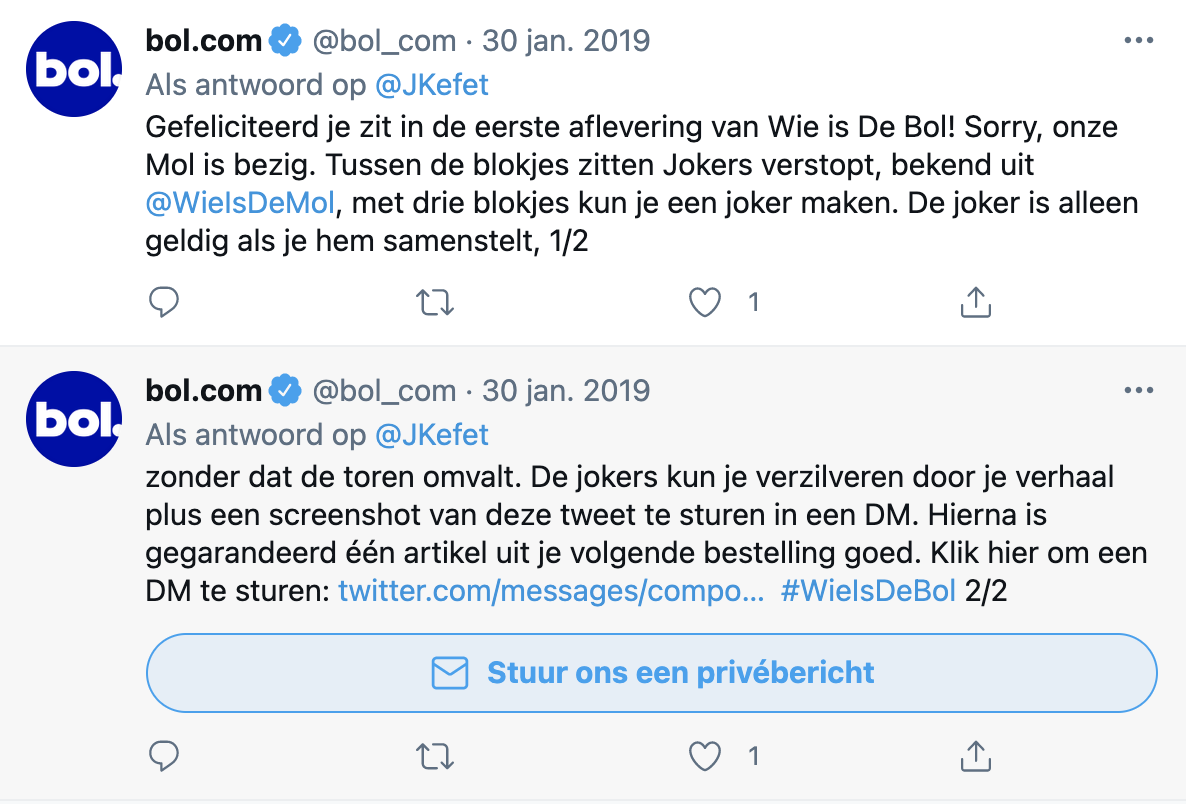Open @JKefet profile from second tweet
Image resolution: width=1186 pixels, height=804 pixels.
[x=431, y=435]
